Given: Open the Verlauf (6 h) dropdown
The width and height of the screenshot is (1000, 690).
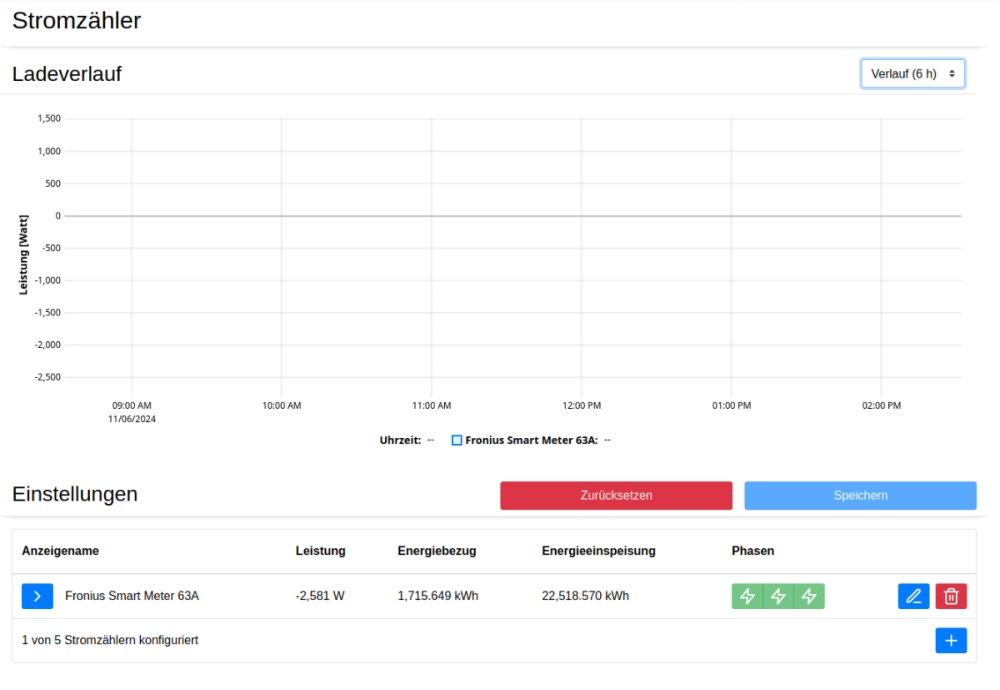Looking at the screenshot, I should (912, 74).
